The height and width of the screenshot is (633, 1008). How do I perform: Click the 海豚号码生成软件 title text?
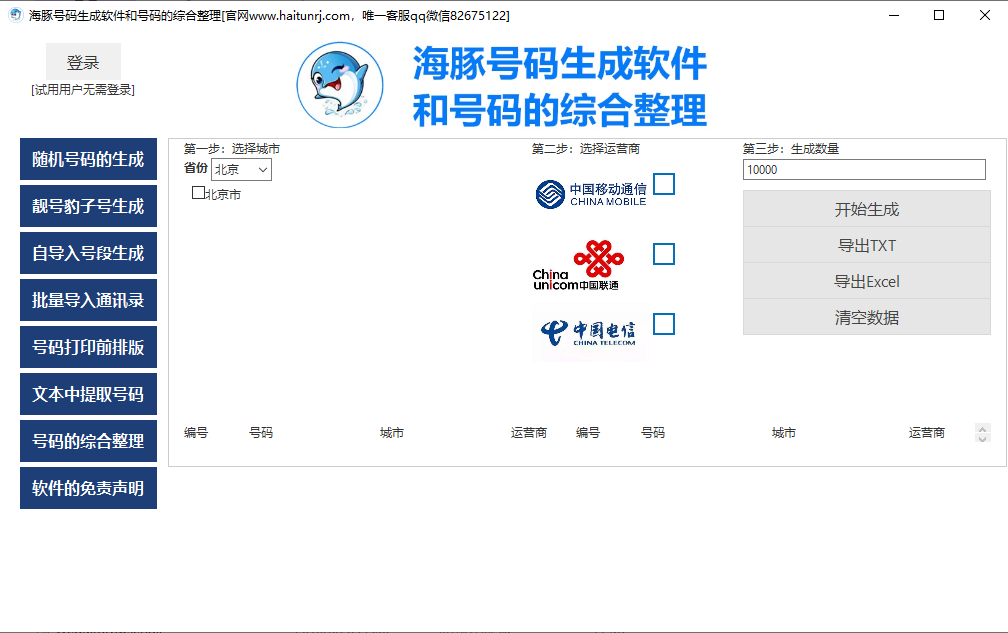559,64
